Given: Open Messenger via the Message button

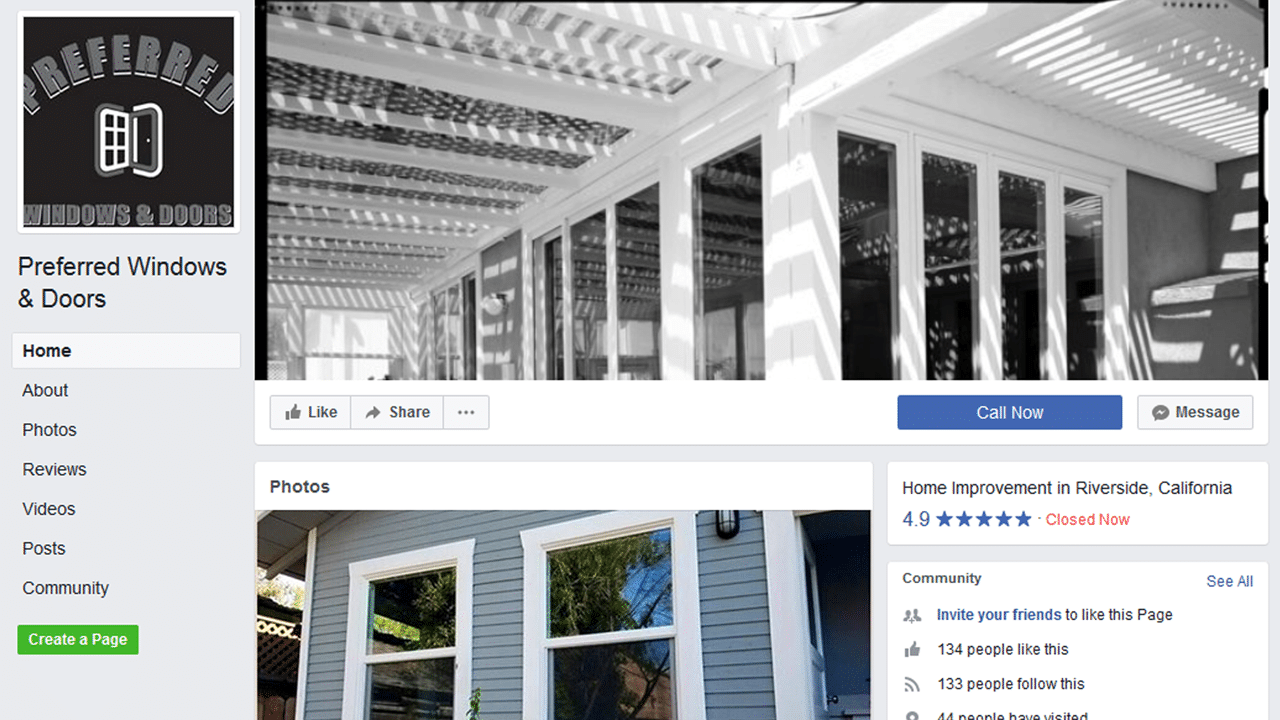Looking at the screenshot, I should coord(1195,412).
